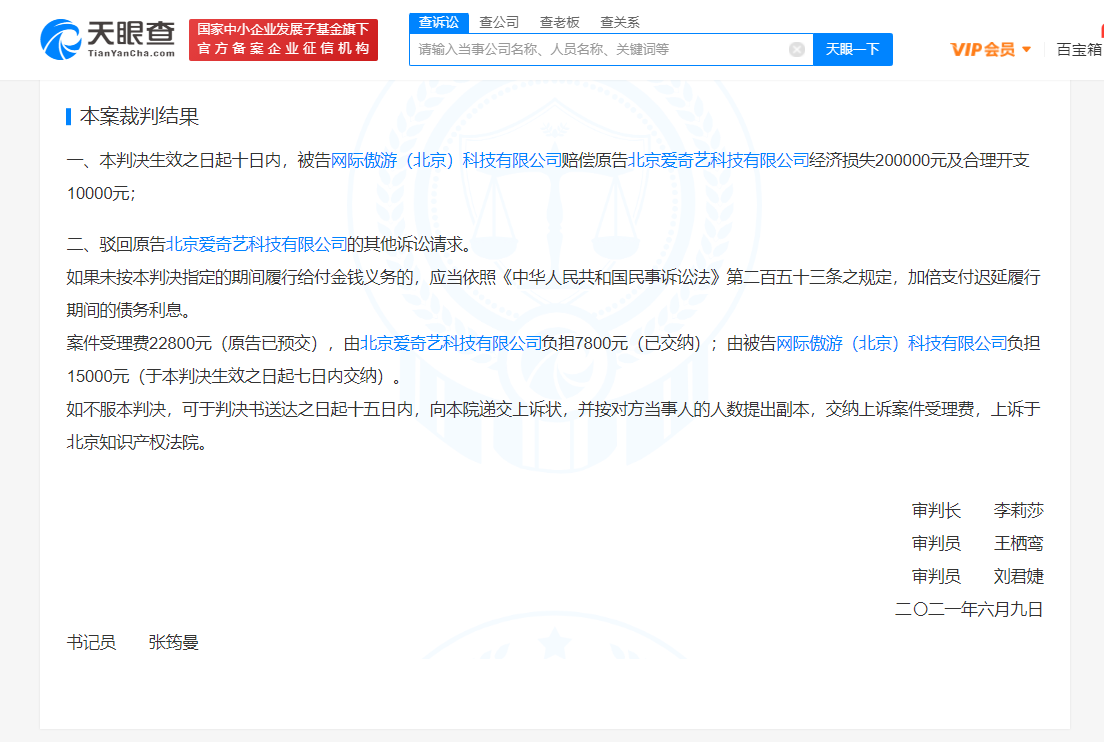Click the 天眼一下 search button
Viewport: 1104px width, 742px height.
pos(853,49)
